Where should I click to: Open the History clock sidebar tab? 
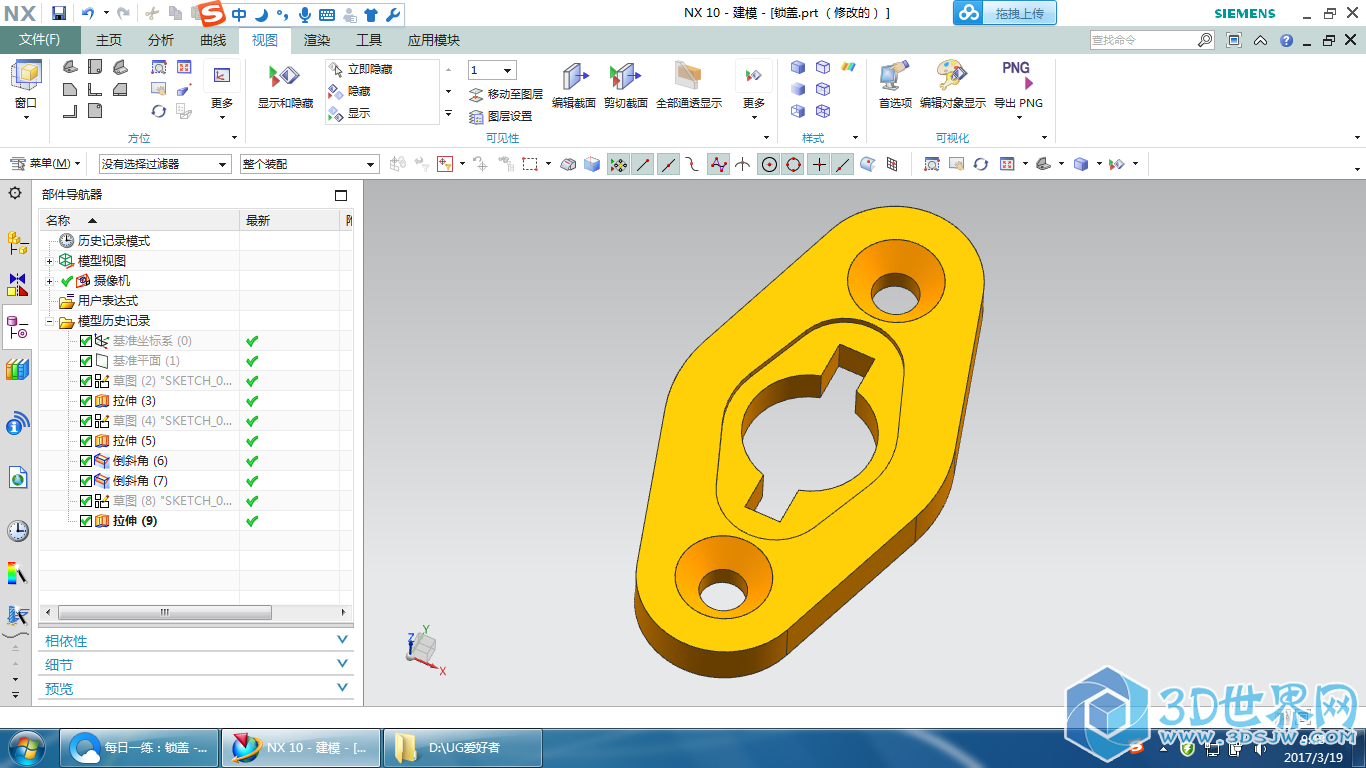coord(17,530)
